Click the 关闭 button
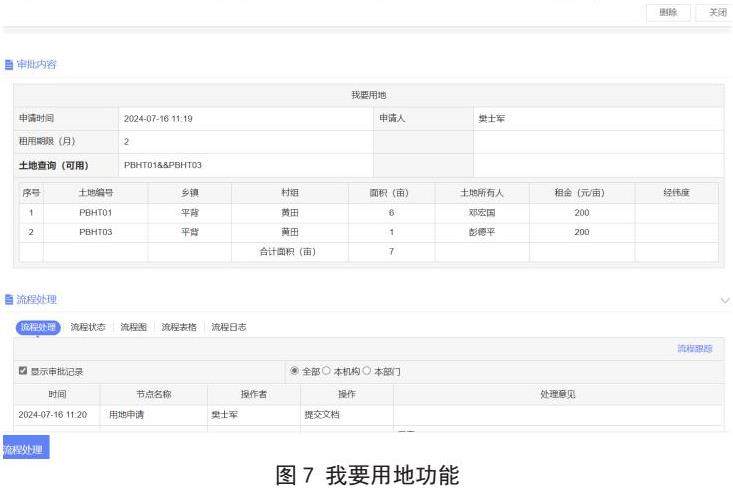 (716, 13)
